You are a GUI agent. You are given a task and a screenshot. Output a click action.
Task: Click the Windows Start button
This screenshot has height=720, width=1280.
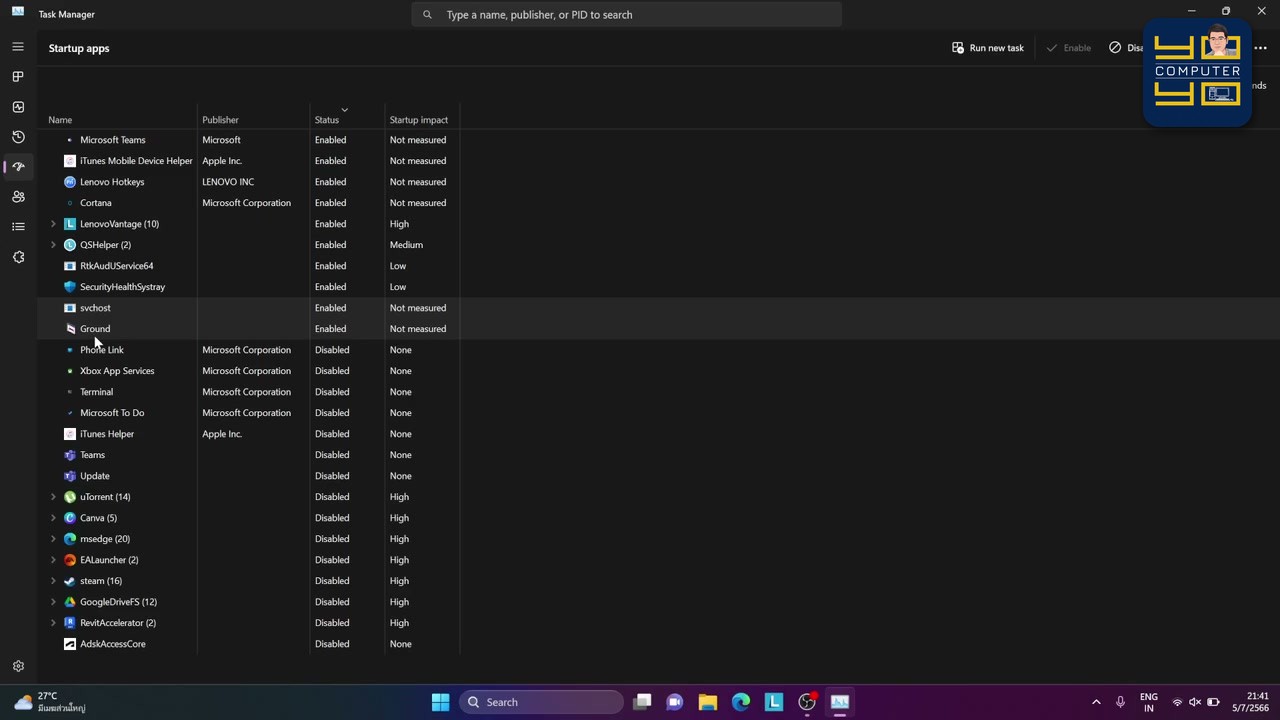click(x=440, y=702)
